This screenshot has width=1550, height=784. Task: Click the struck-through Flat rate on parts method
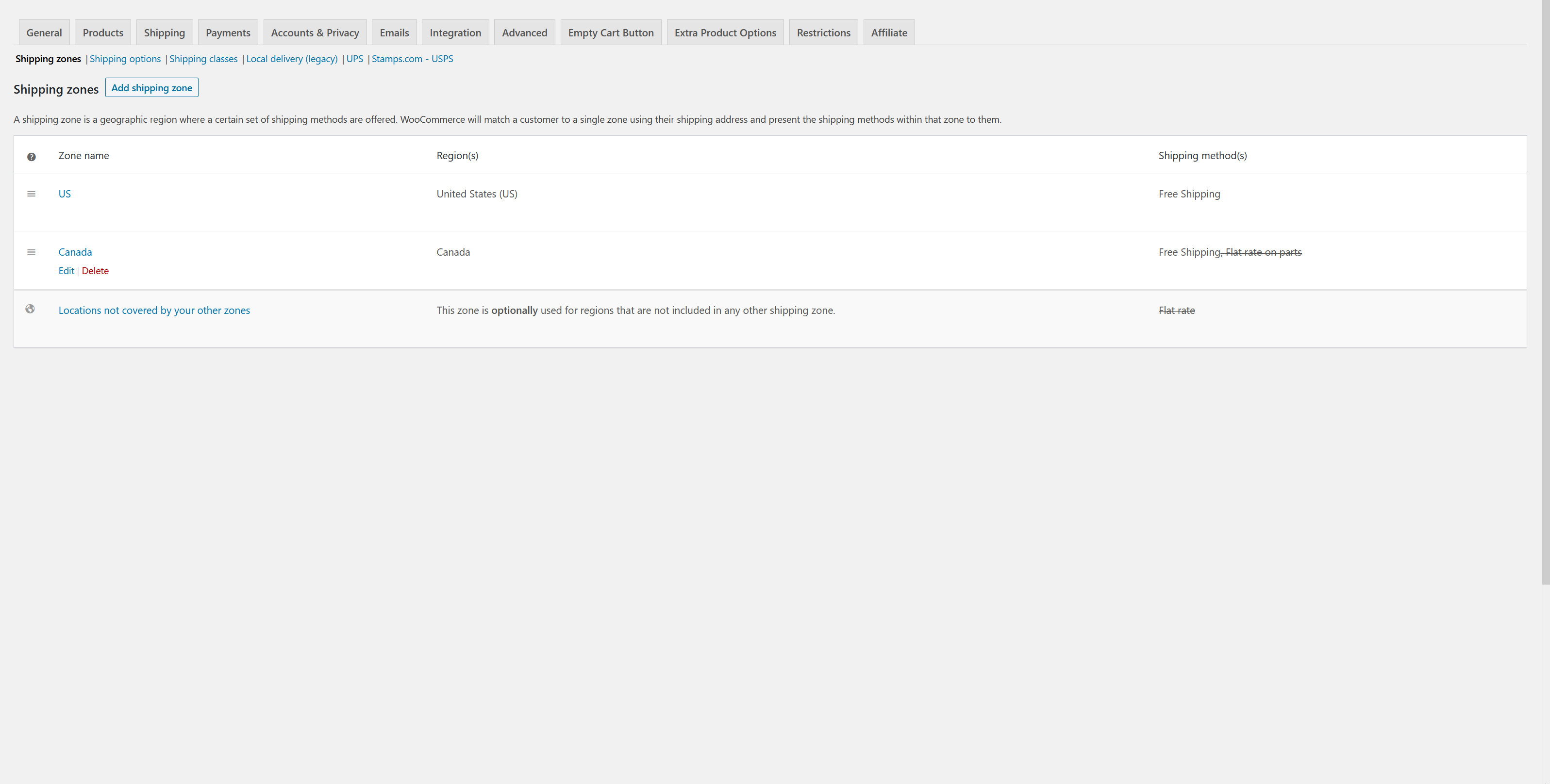1263,252
